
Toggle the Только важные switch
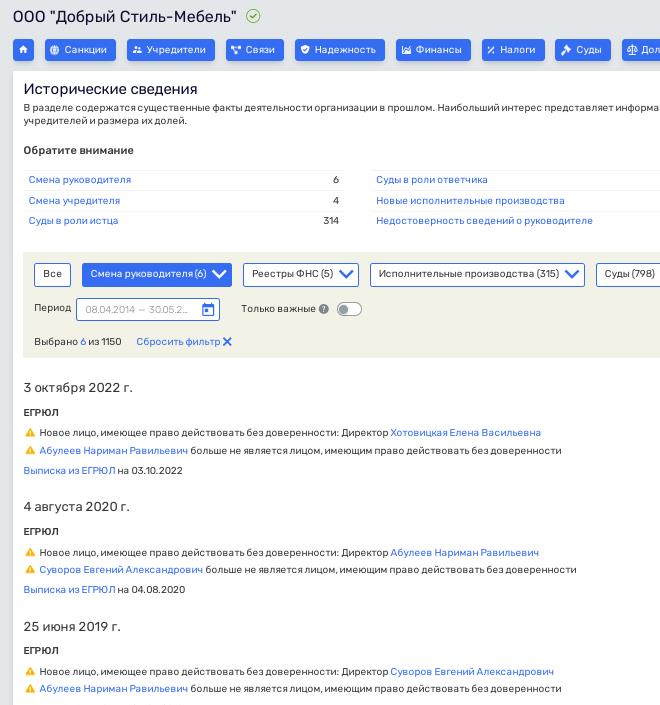[x=349, y=309]
